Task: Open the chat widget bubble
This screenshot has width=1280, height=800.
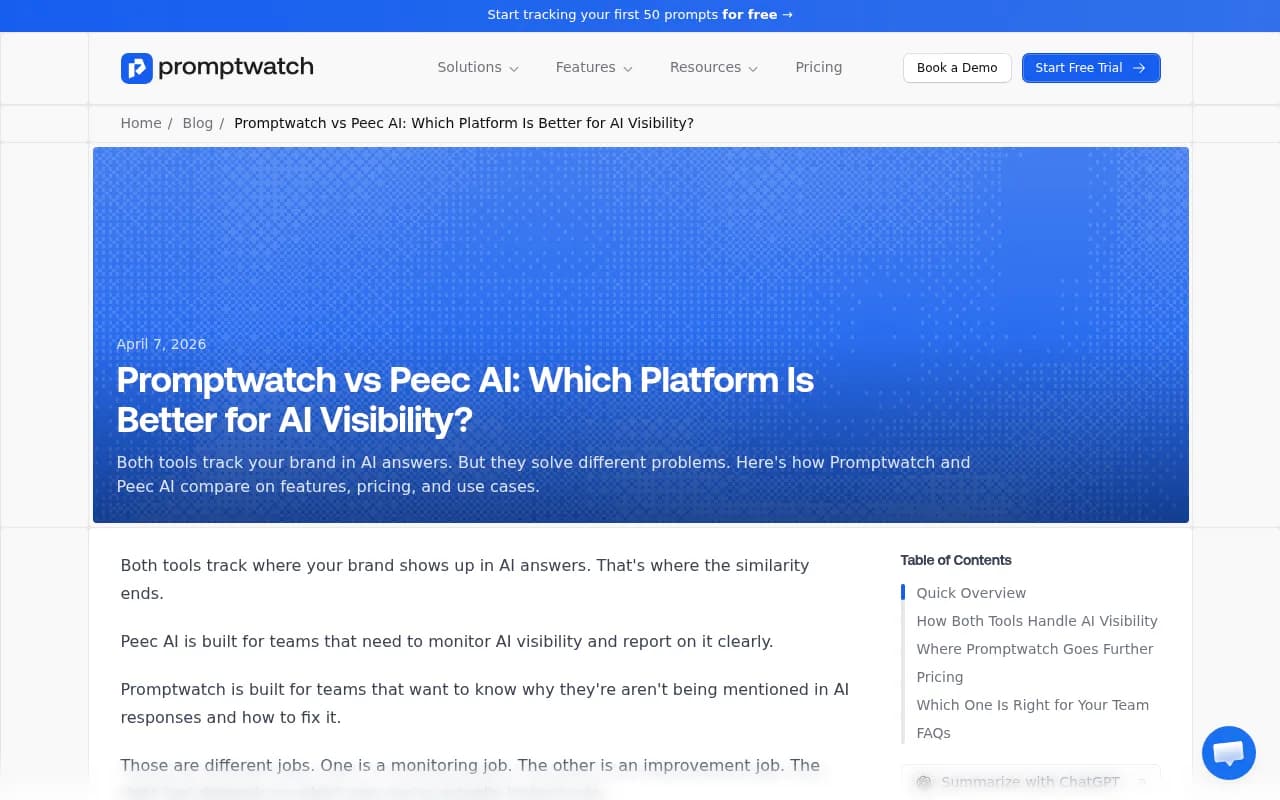Action: [1228, 753]
